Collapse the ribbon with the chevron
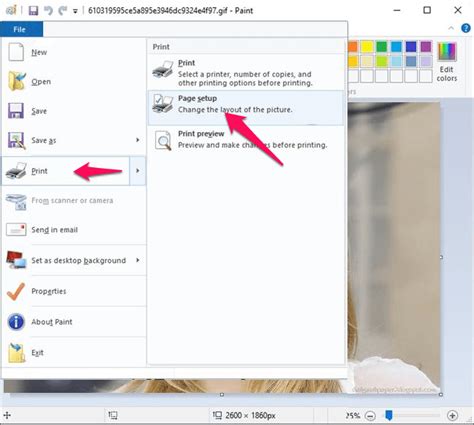Screen dimensions: 474x425 451,28
